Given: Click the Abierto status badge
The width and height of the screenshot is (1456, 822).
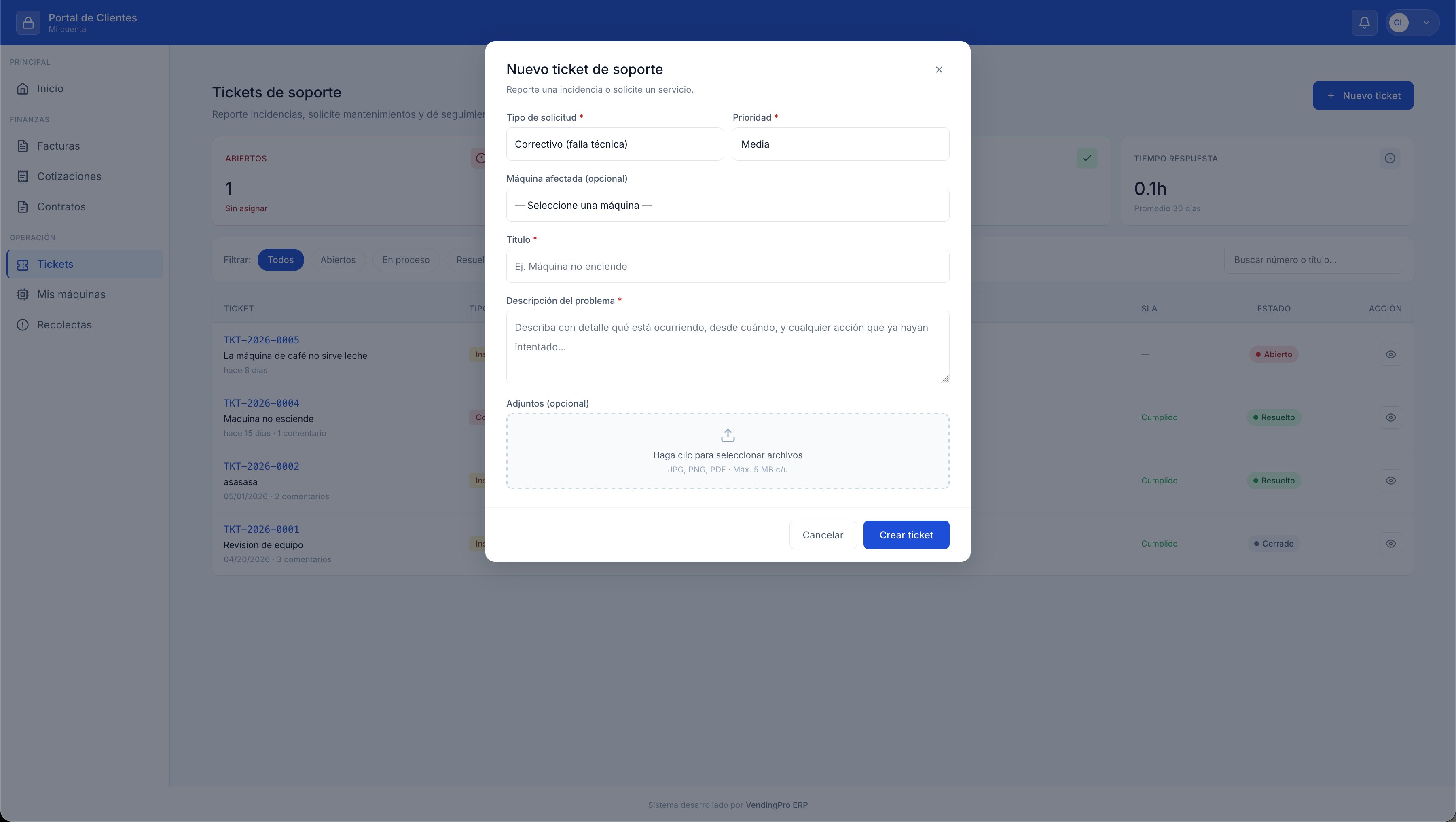Looking at the screenshot, I should pyautogui.click(x=1274, y=354).
